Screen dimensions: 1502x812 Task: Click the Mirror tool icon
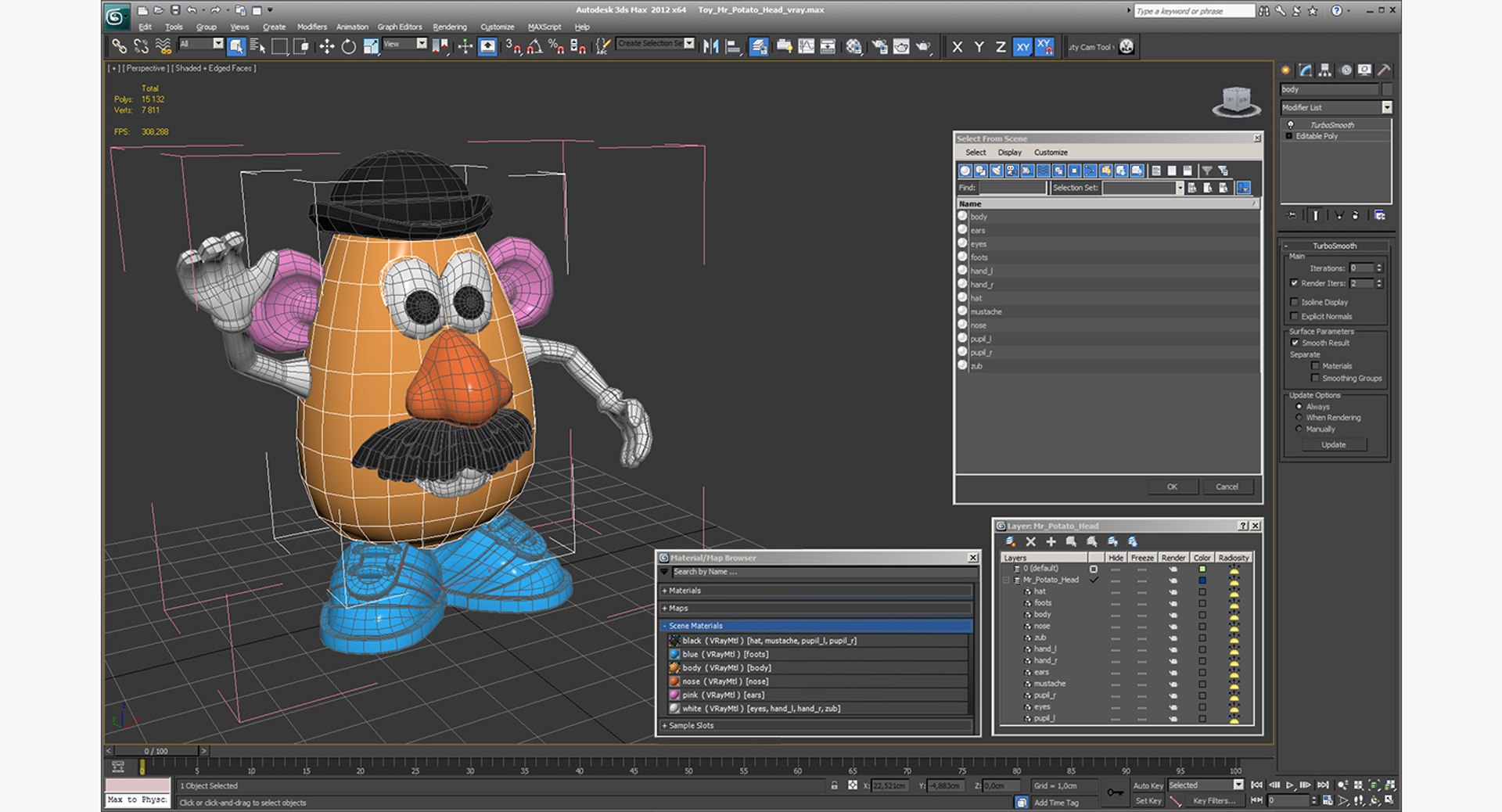click(x=710, y=46)
